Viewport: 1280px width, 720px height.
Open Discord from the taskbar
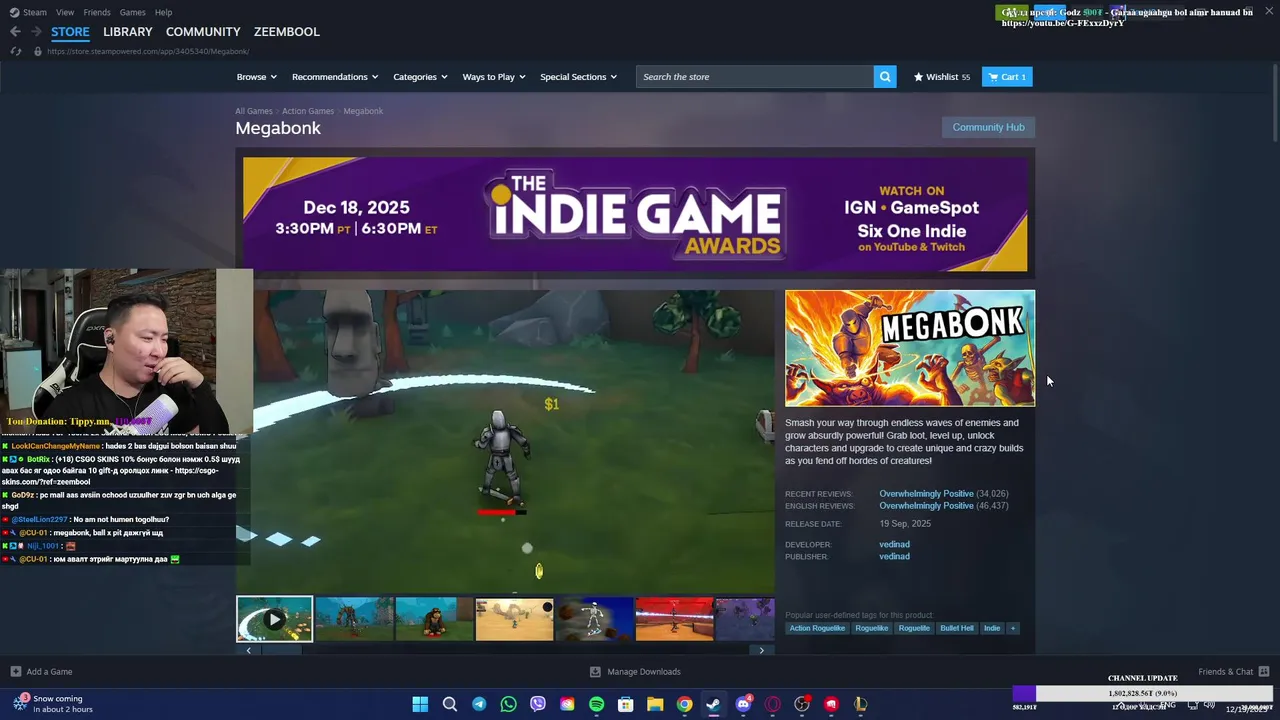click(x=743, y=704)
